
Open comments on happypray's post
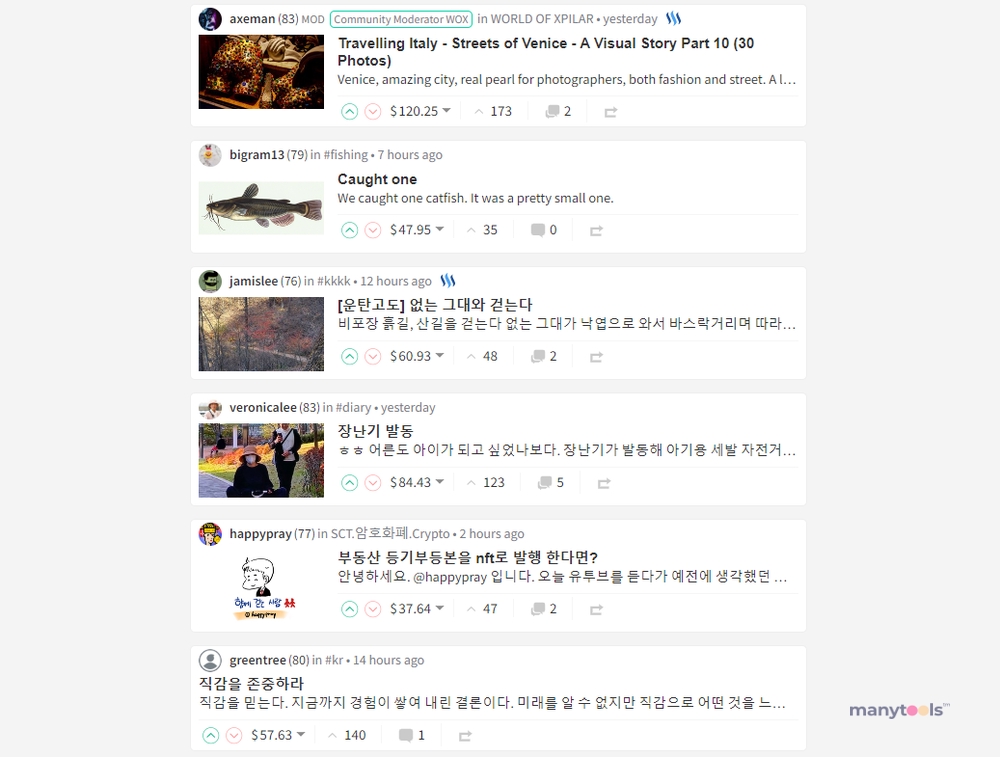(x=544, y=609)
